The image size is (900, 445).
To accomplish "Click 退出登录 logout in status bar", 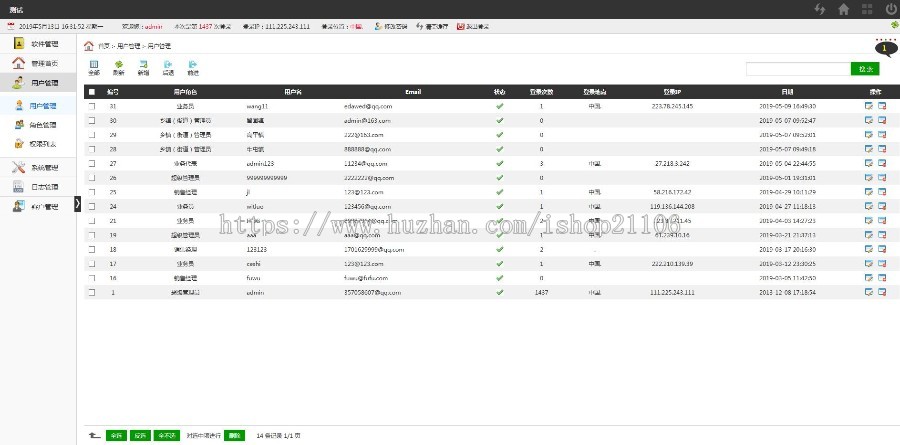I will point(473,26).
